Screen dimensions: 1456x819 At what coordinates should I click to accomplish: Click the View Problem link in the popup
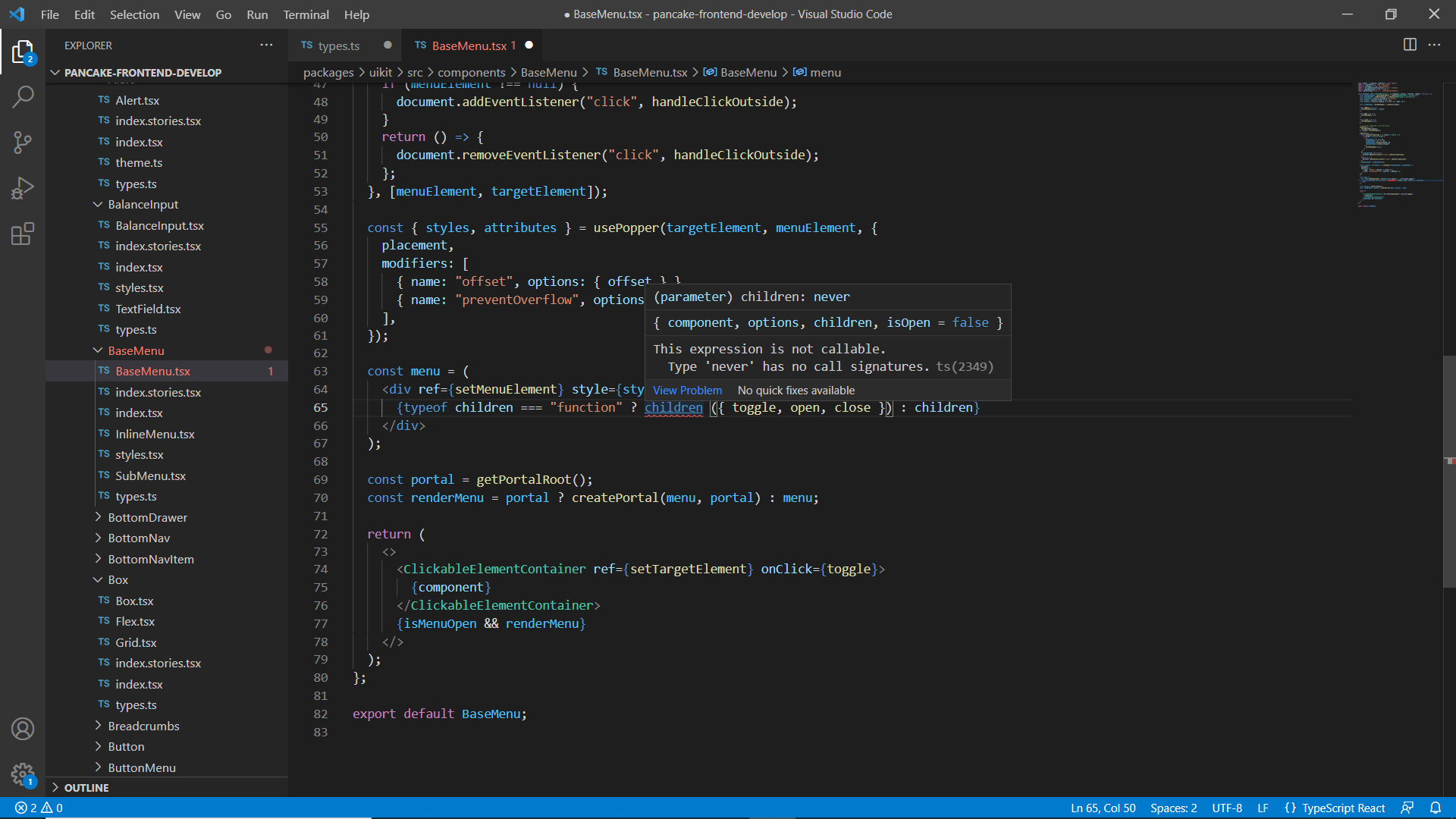(x=686, y=390)
